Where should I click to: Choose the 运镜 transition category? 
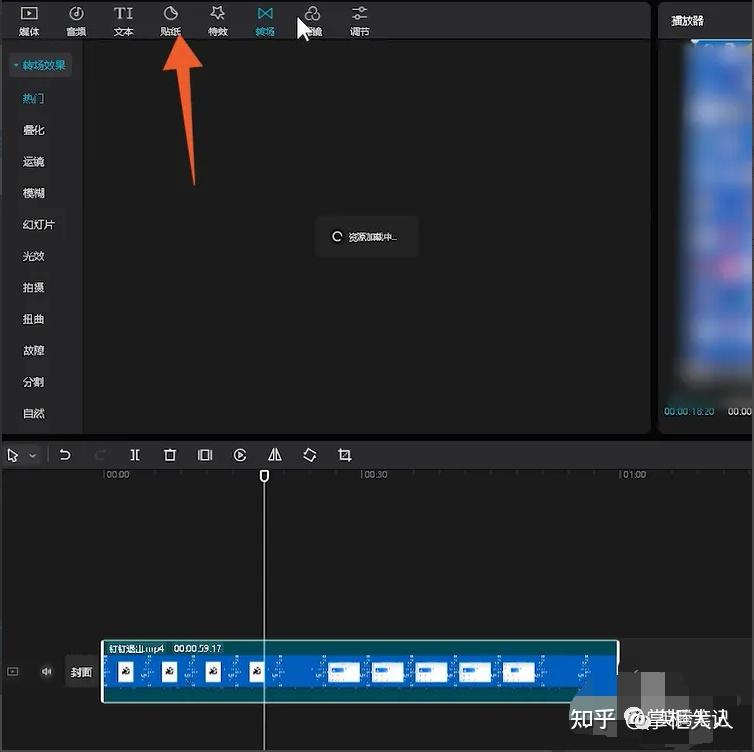click(x=33, y=162)
